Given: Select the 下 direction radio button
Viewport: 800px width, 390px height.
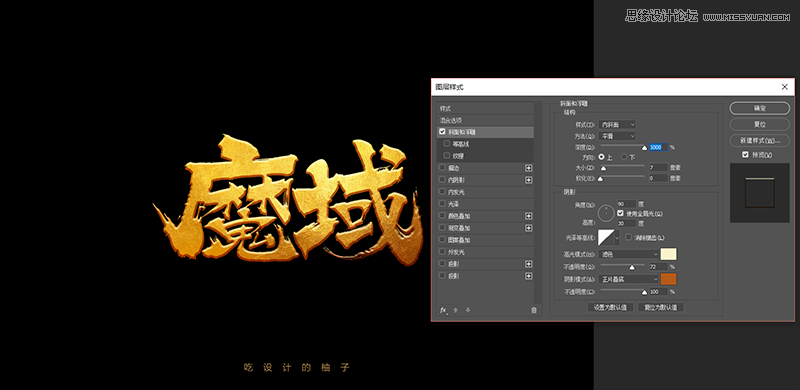Looking at the screenshot, I should (x=623, y=157).
